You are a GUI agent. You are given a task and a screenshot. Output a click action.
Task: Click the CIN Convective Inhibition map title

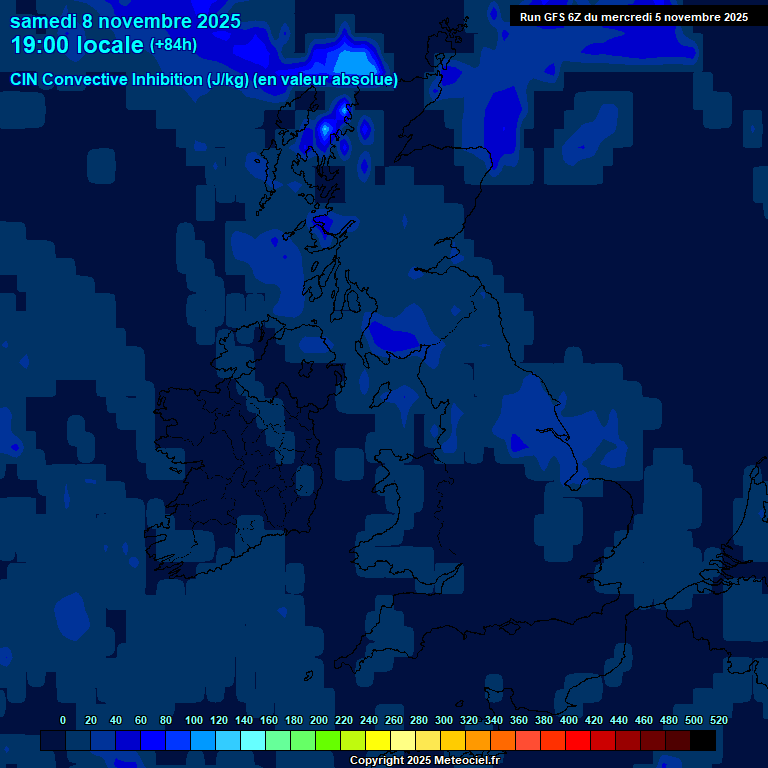tap(204, 80)
